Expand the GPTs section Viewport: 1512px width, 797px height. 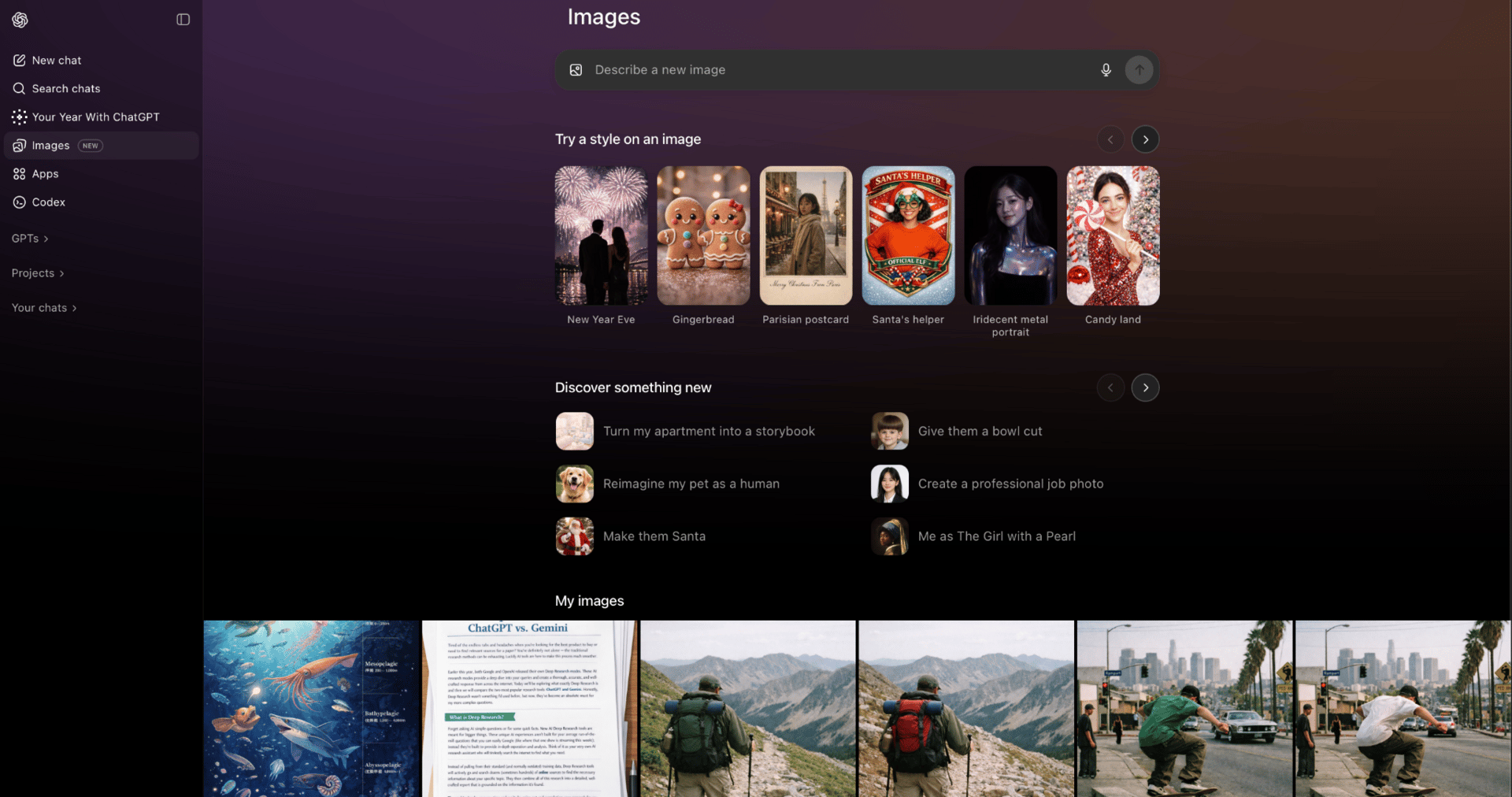pyautogui.click(x=31, y=239)
